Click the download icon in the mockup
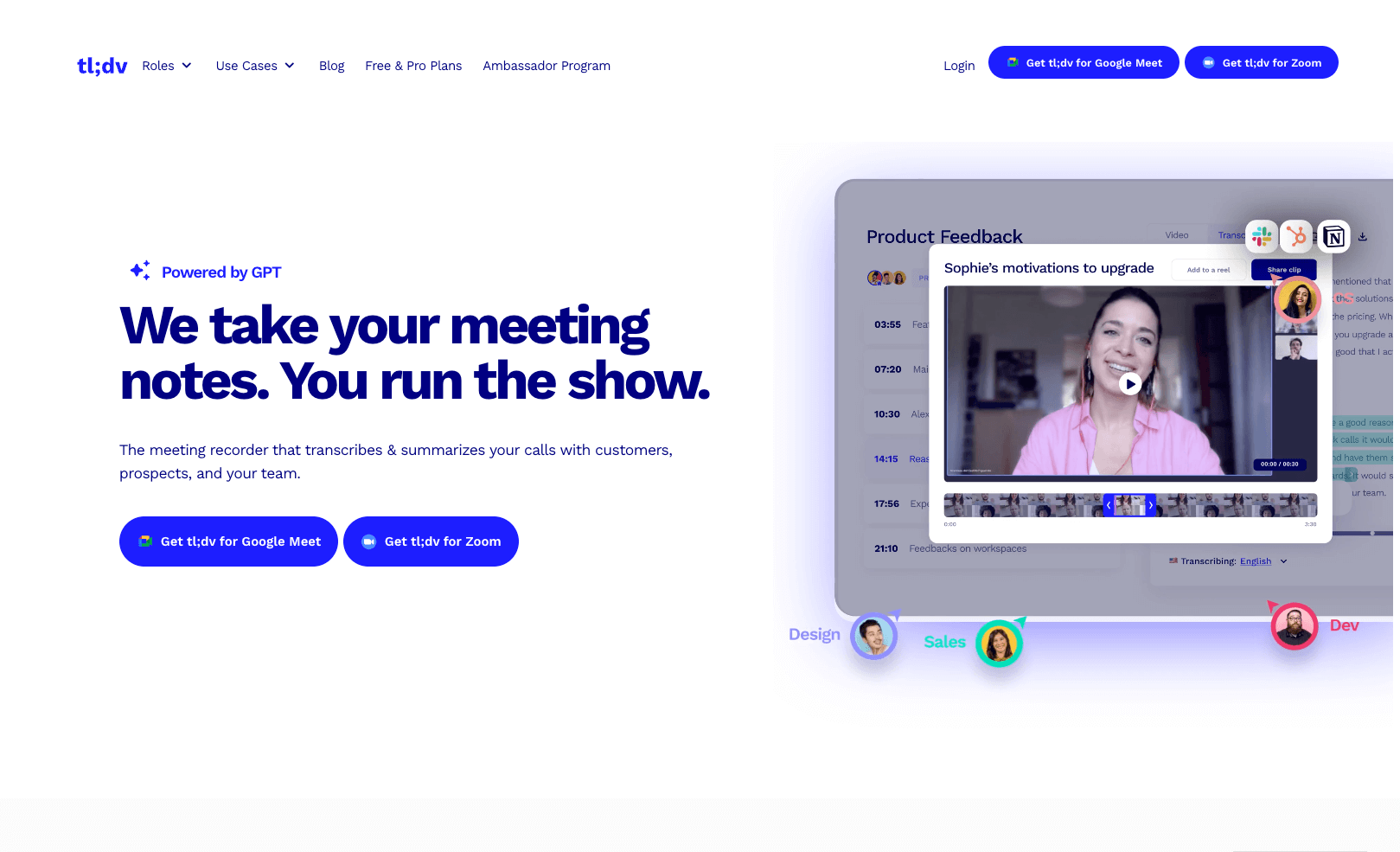 coord(1363,236)
